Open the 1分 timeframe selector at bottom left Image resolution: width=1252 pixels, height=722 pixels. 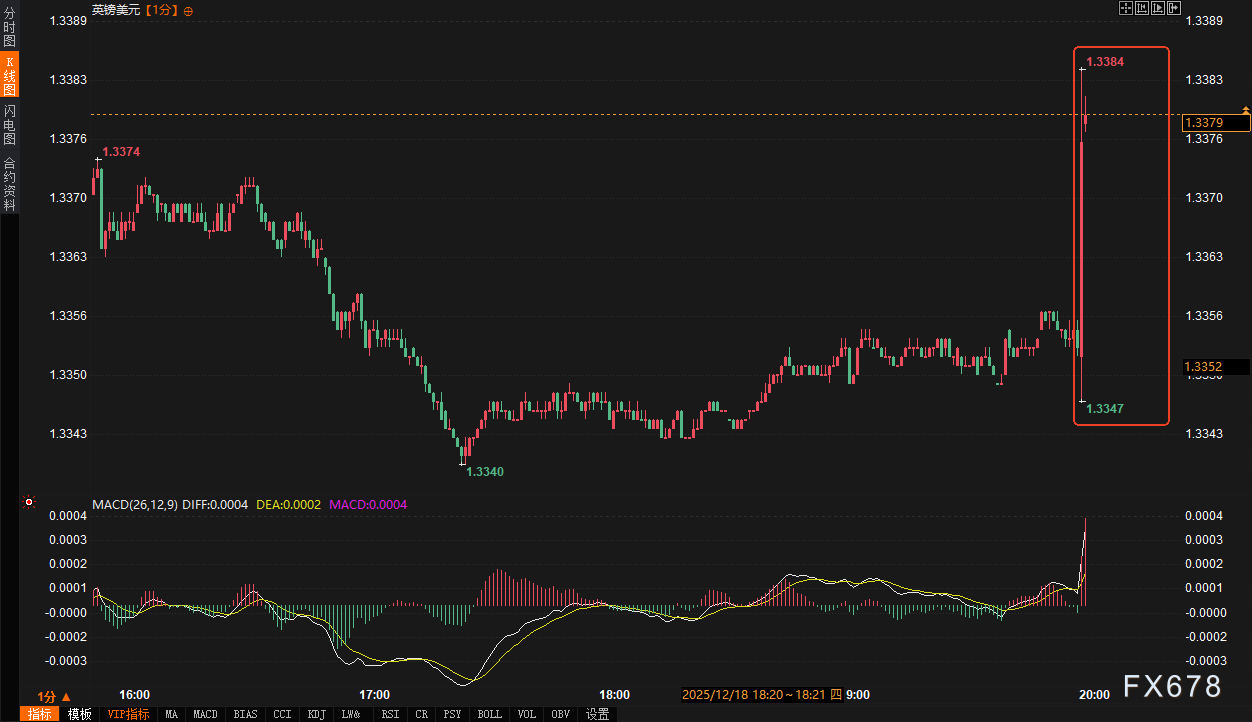click(54, 696)
